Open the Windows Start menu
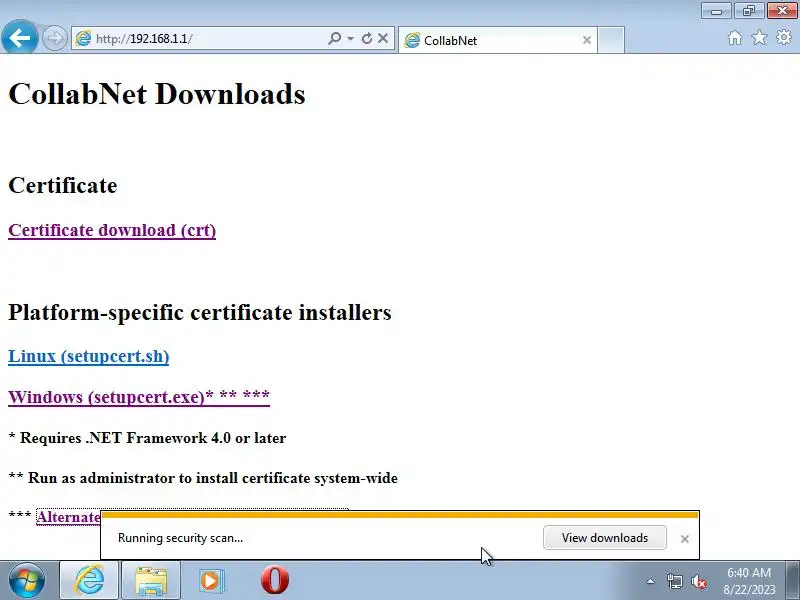Viewport: 800px width, 600px height. [27, 580]
